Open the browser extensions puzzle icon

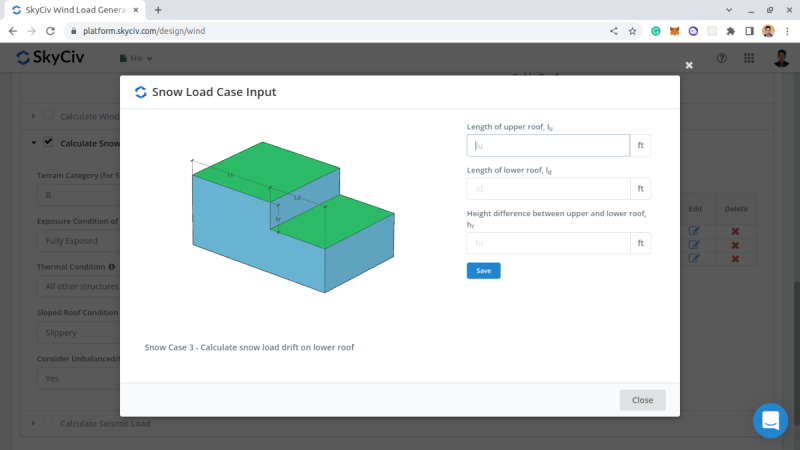tap(731, 31)
